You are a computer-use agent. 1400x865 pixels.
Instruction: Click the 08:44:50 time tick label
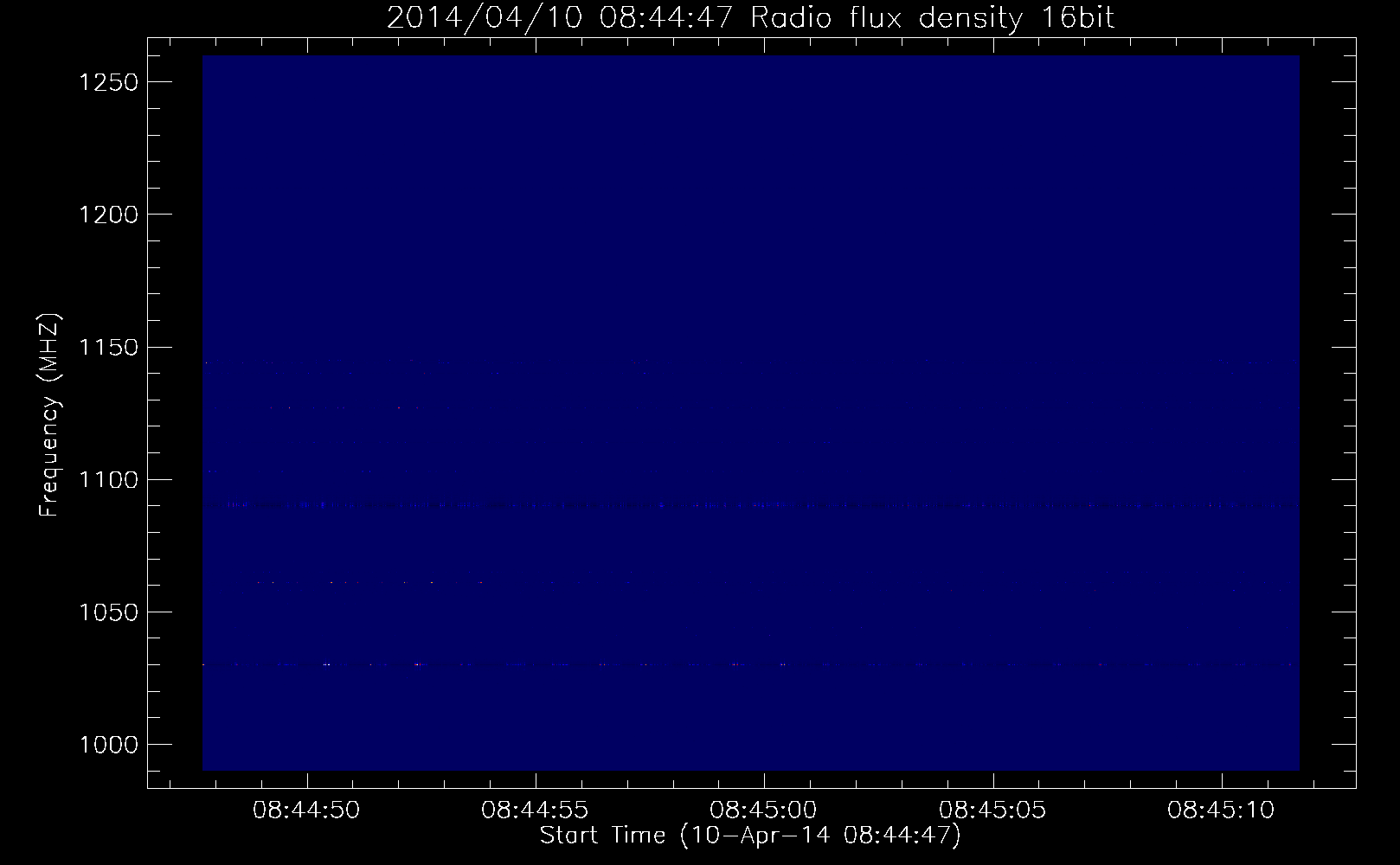[x=306, y=810]
